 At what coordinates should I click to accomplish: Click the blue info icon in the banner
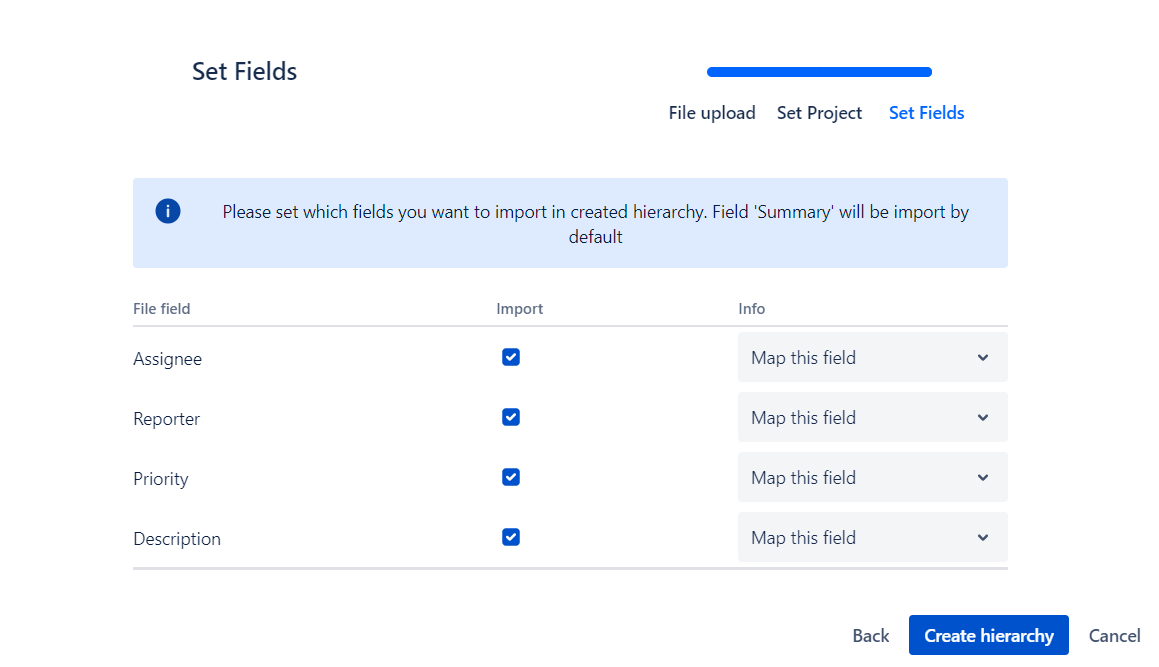coord(168,211)
